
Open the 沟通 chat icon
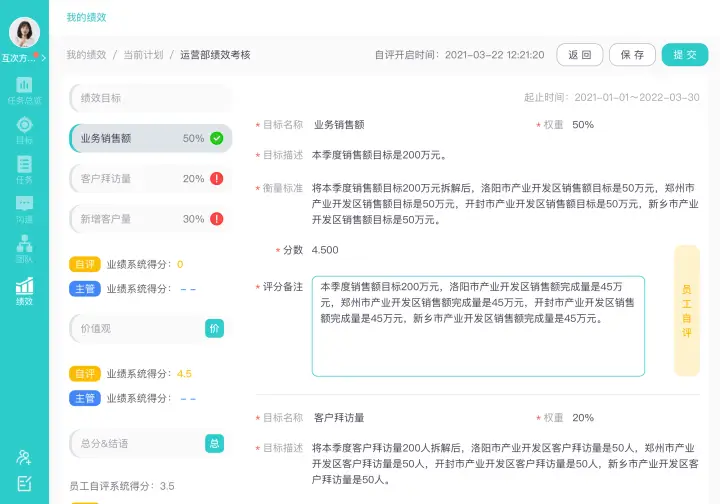coord(24,209)
